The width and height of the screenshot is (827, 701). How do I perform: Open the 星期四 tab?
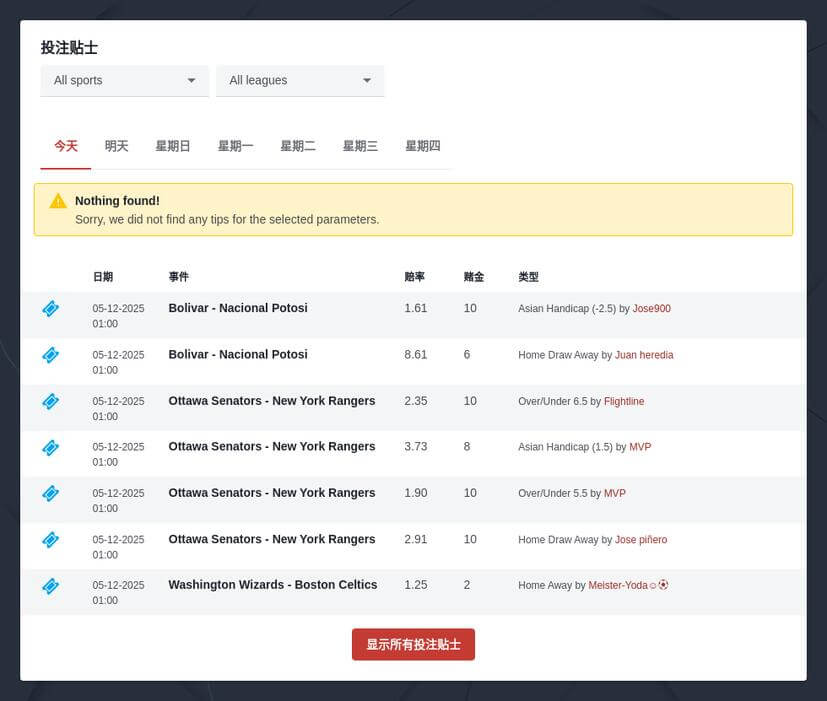pos(422,145)
